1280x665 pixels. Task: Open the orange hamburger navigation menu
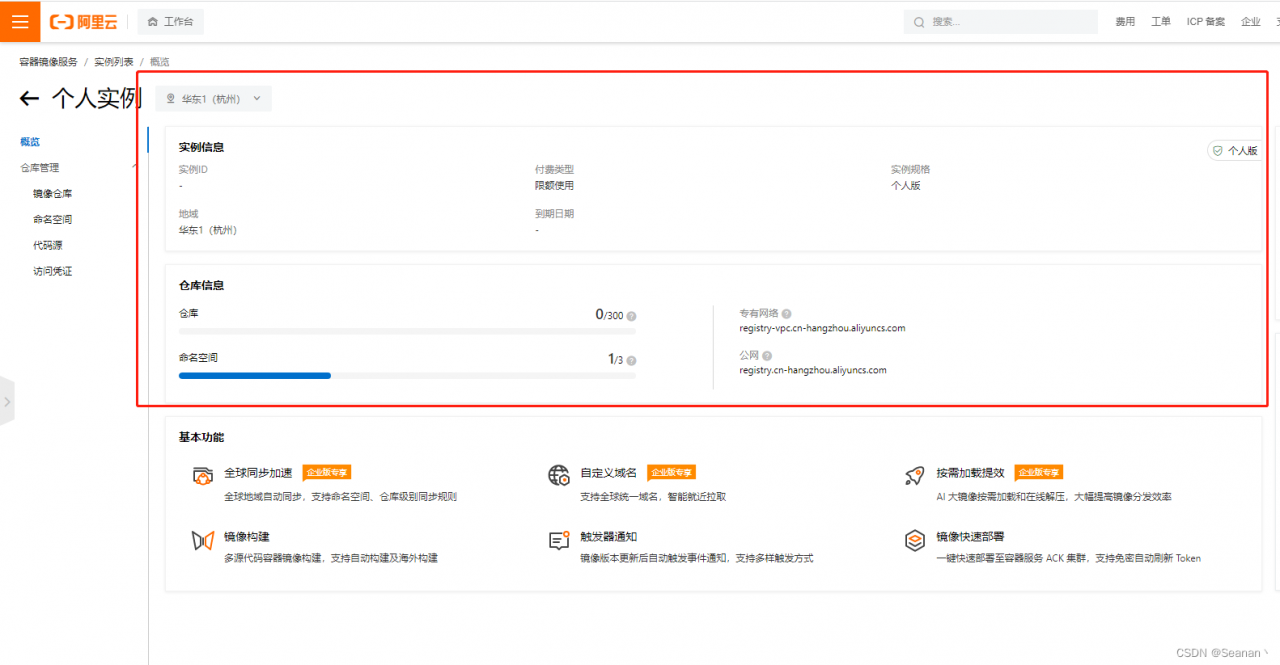(20, 21)
